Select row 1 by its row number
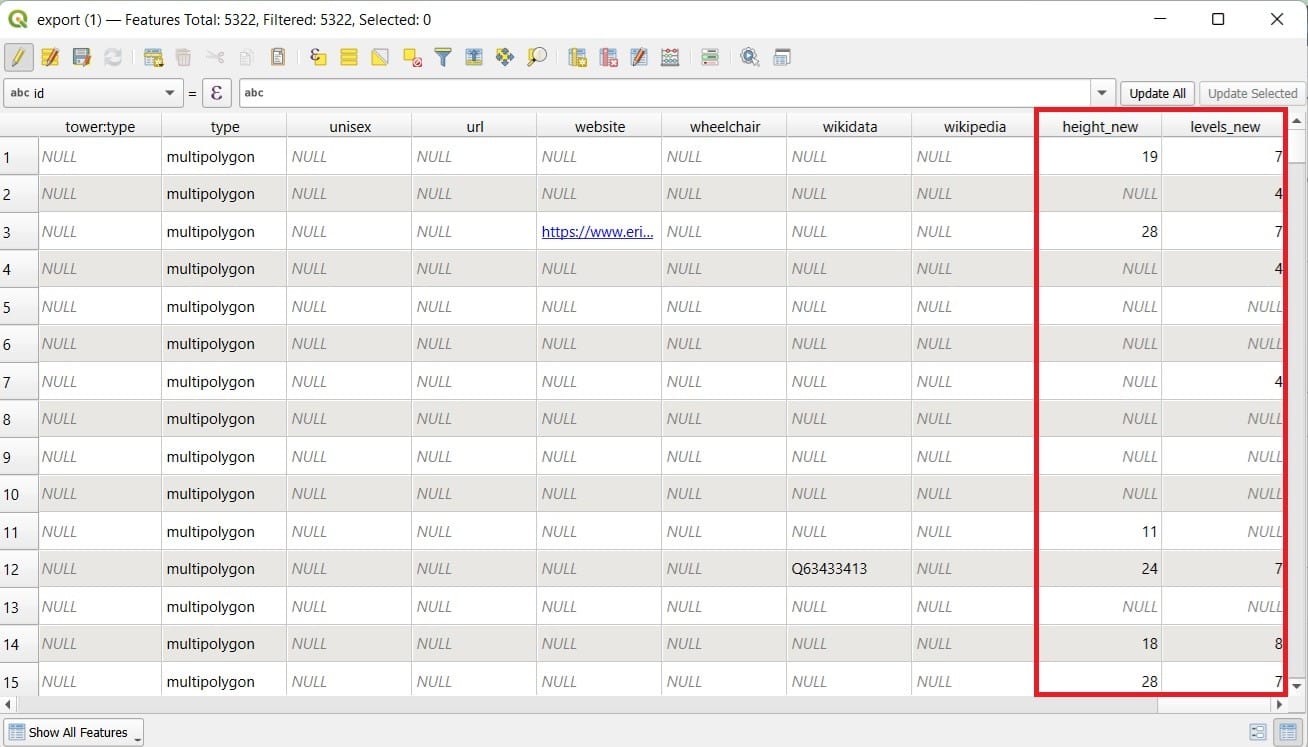Screen dimensions: 1308x747 click(x=19, y=157)
